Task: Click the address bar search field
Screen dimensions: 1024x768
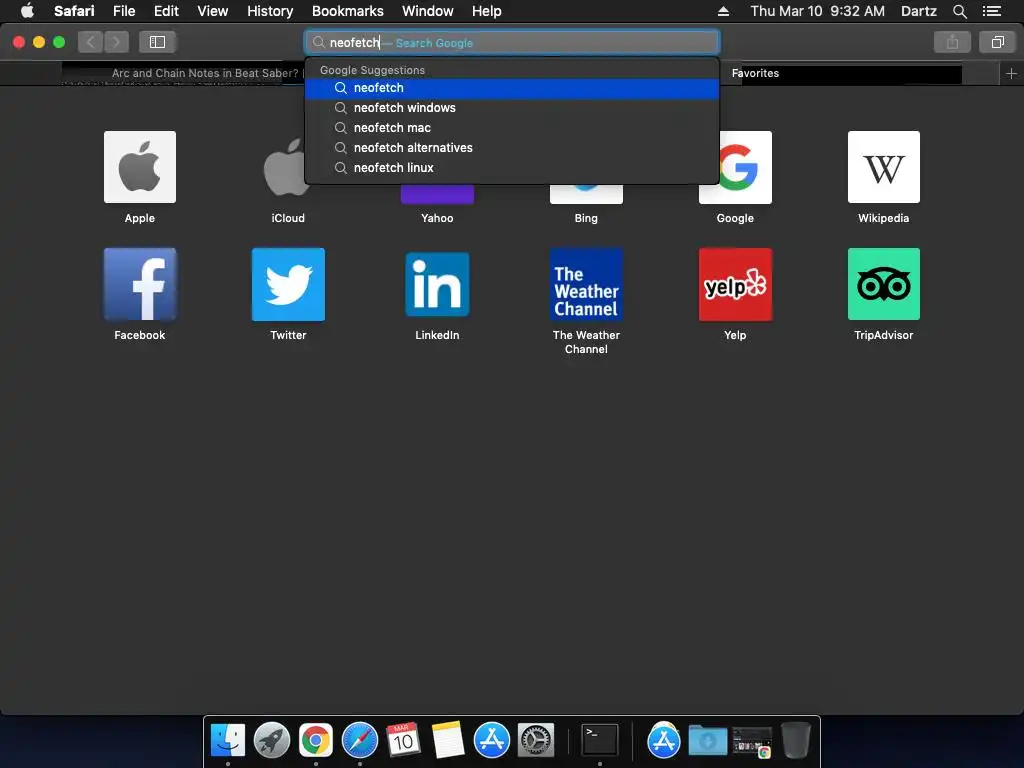Action: [512, 42]
